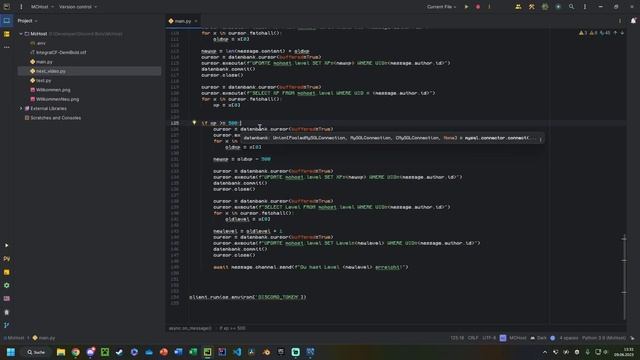Toggle the Project tool window icon

[7, 20]
